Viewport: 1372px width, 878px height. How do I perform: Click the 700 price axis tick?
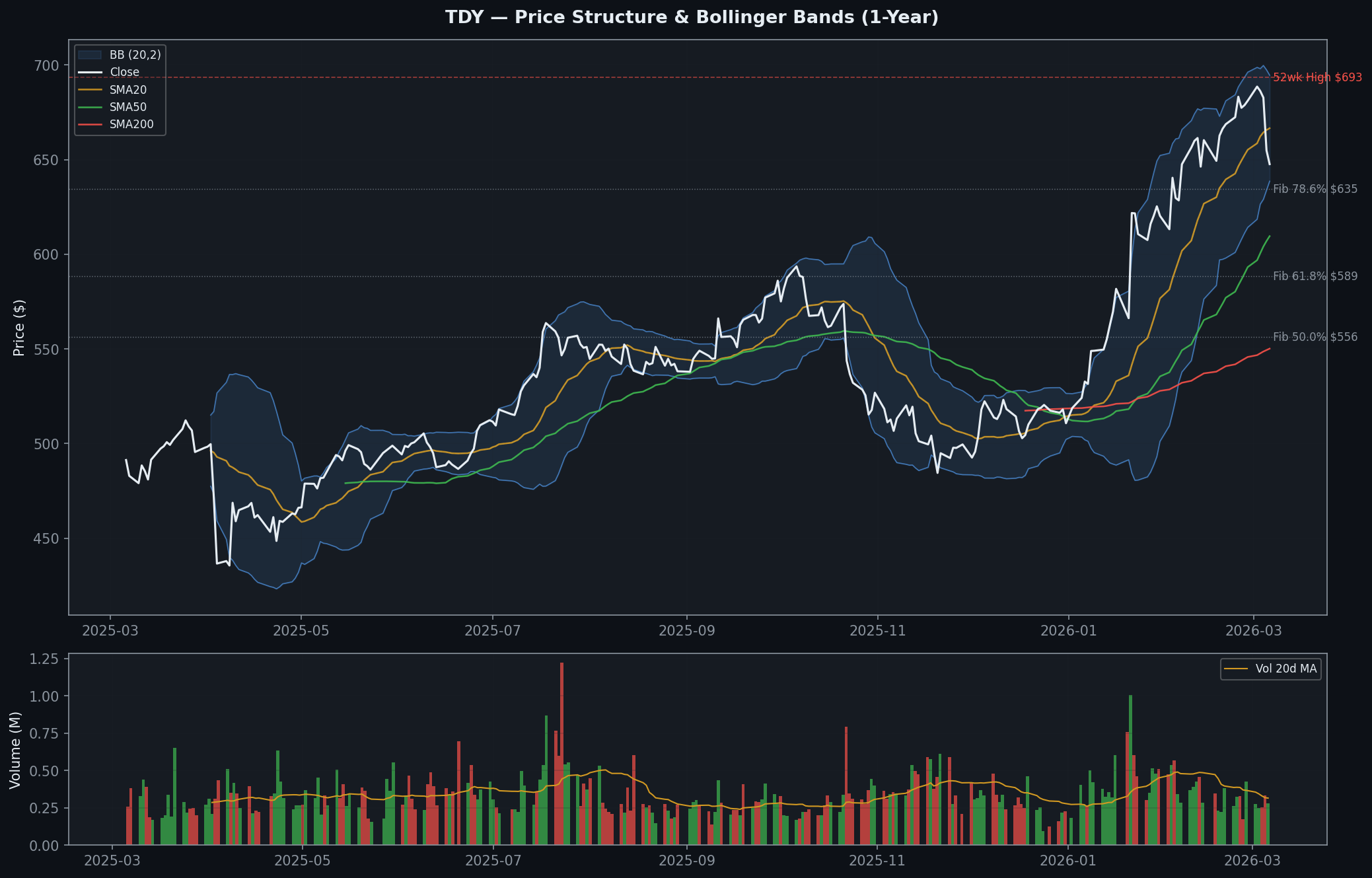click(46, 65)
